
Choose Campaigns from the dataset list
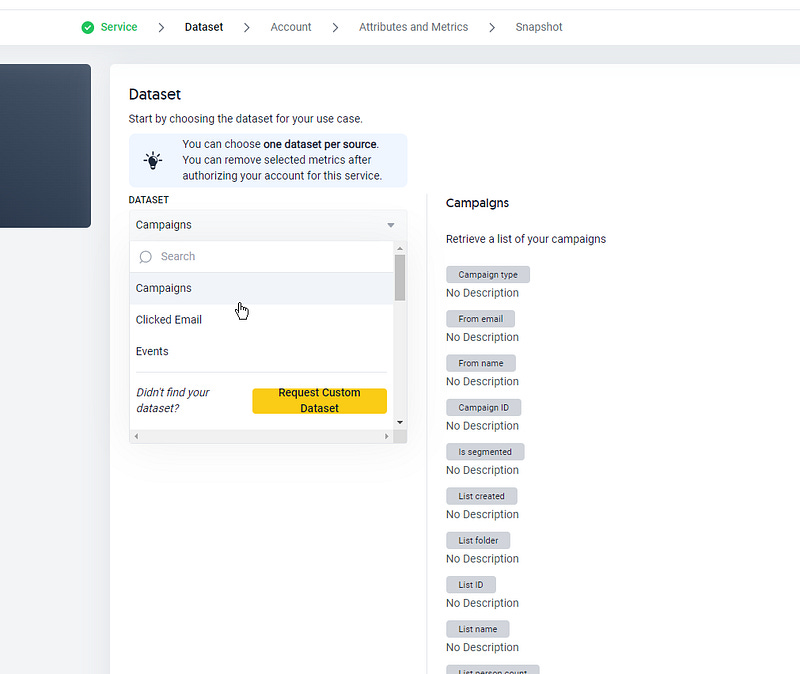(x=262, y=288)
